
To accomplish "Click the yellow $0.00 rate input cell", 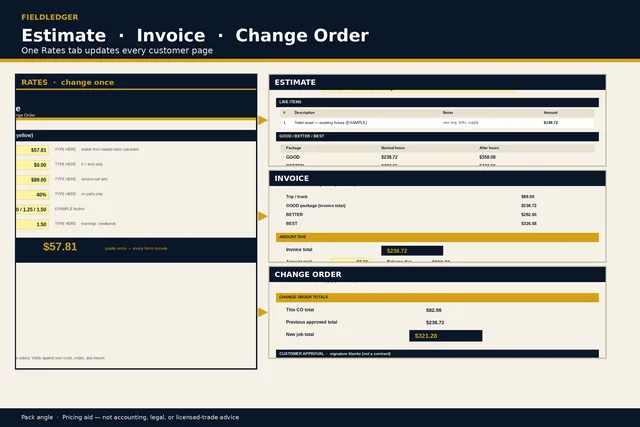I will point(33,165).
